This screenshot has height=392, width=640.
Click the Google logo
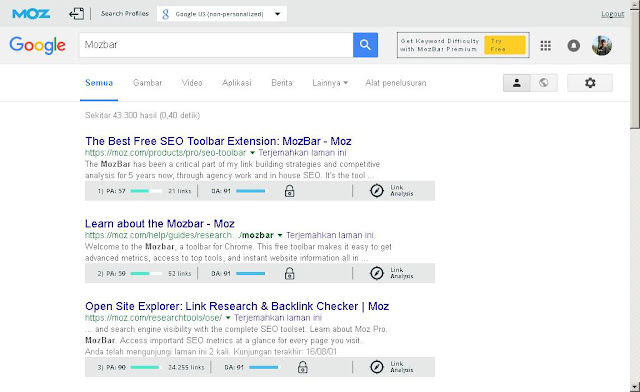tap(37, 45)
